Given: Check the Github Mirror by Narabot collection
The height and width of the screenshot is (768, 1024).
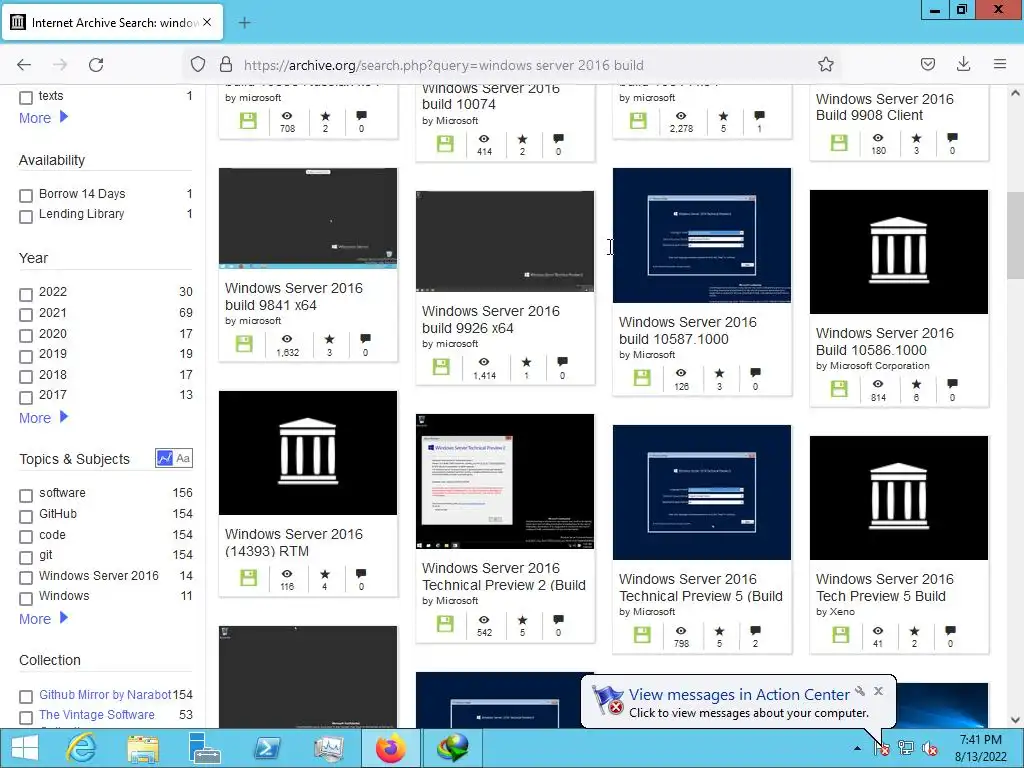Looking at the screenshot, I should 26,697.
